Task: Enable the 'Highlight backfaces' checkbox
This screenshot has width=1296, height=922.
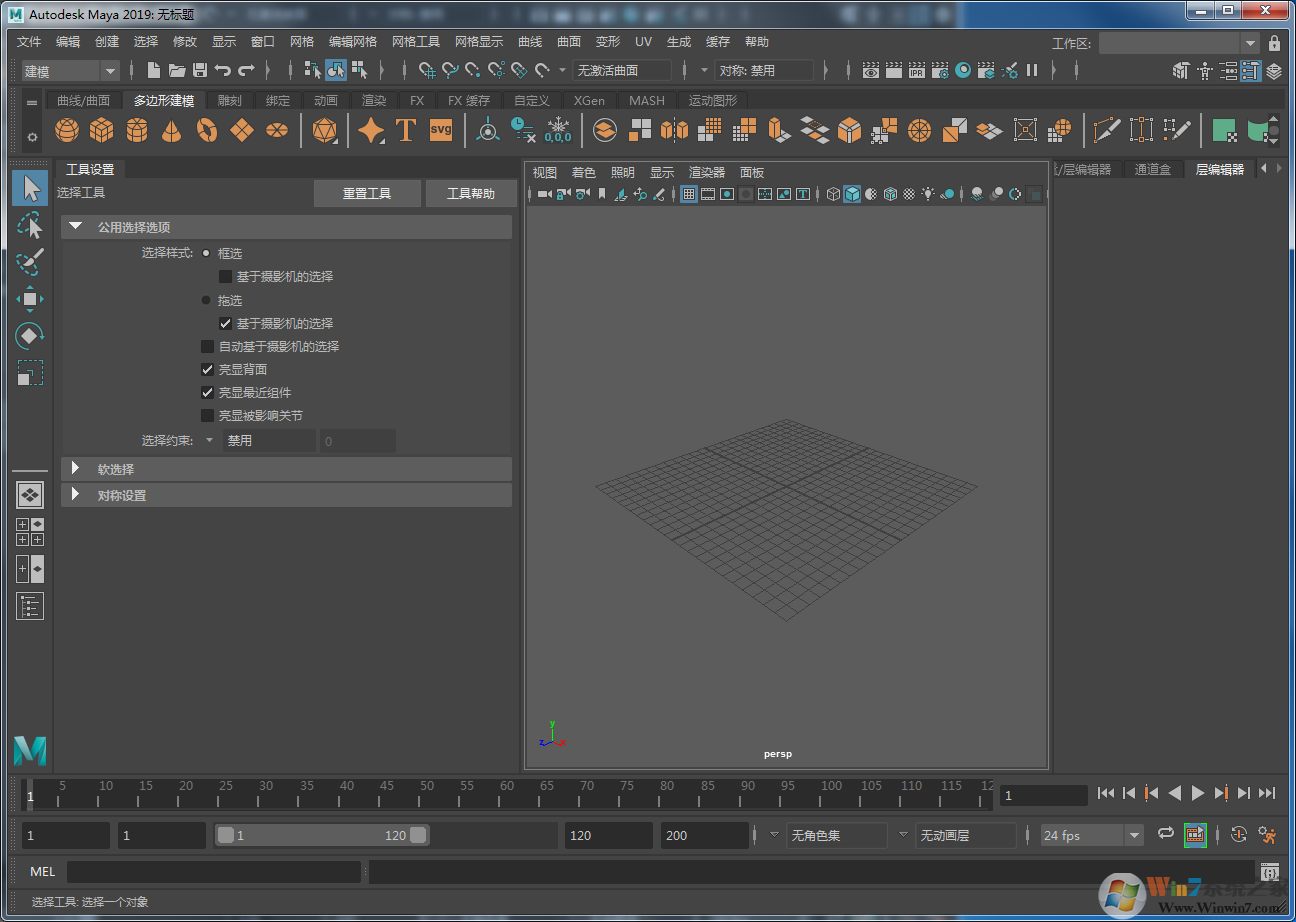Action: click(x=206, y=369)
